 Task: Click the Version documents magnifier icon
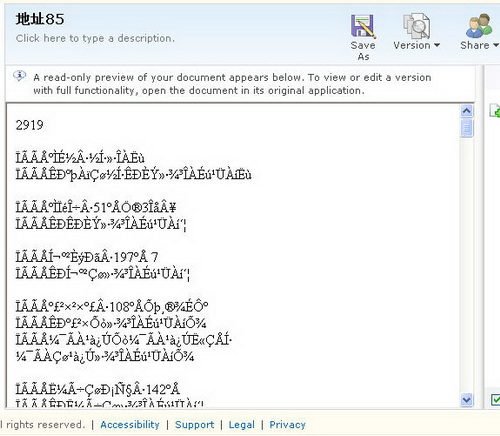coord(416,26)
